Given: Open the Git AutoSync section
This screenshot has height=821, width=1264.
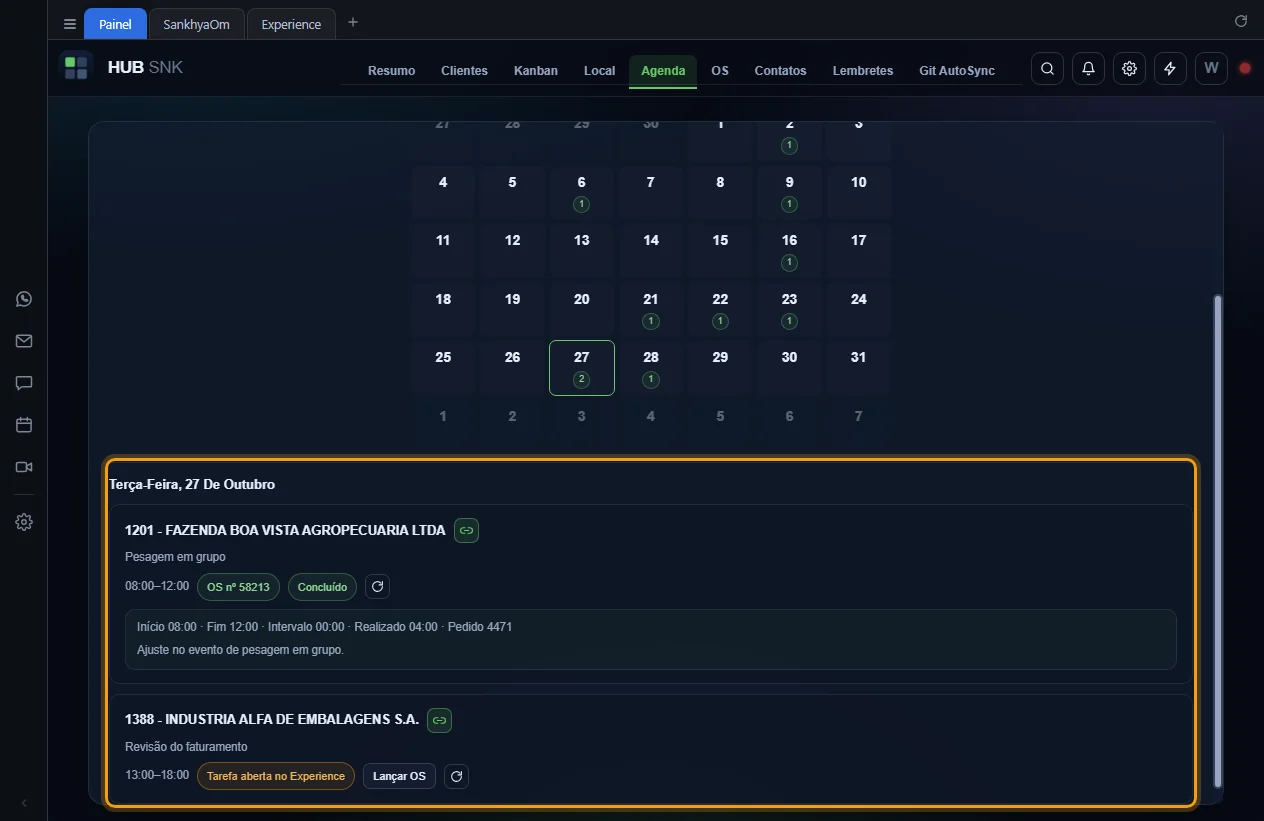Looking at the screenshot, I should [x=957, y=71].
